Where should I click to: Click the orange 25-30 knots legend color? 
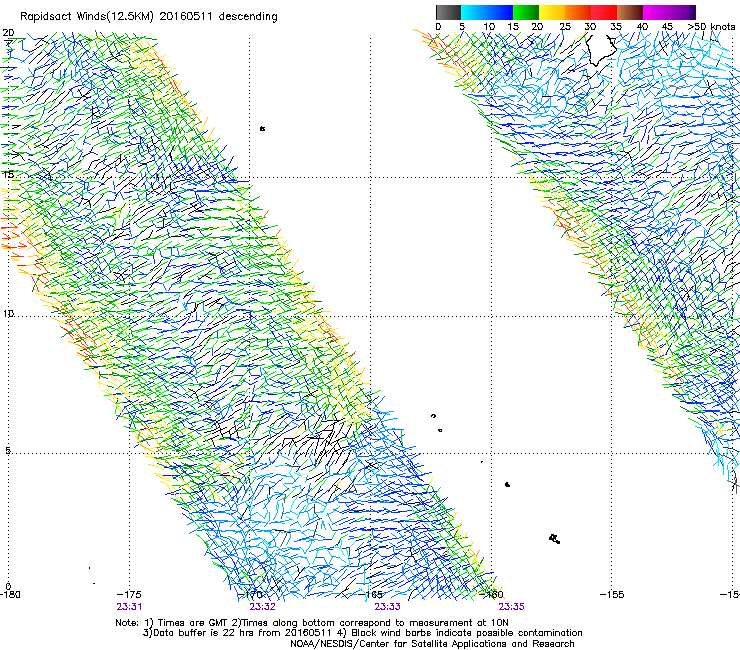pyautogui.click(x=578, y=12)
